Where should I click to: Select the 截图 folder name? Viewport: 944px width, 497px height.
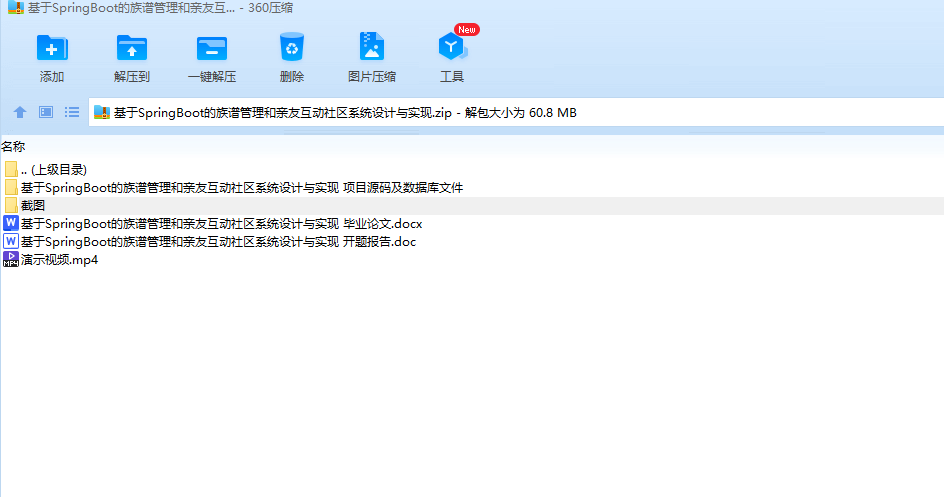pos(33,206)
